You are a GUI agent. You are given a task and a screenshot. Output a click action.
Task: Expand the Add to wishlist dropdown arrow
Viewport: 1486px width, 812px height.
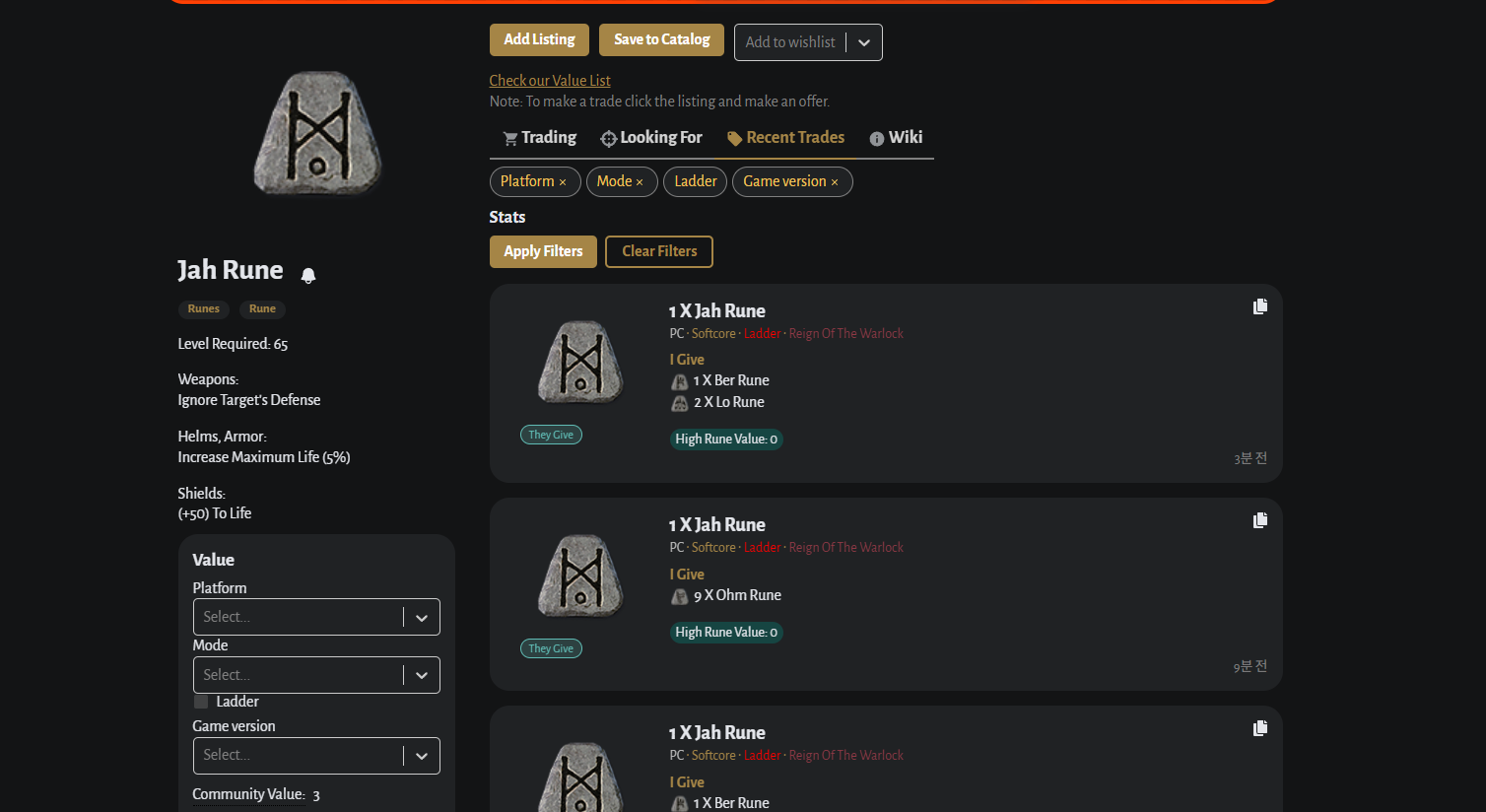point(864,42)
